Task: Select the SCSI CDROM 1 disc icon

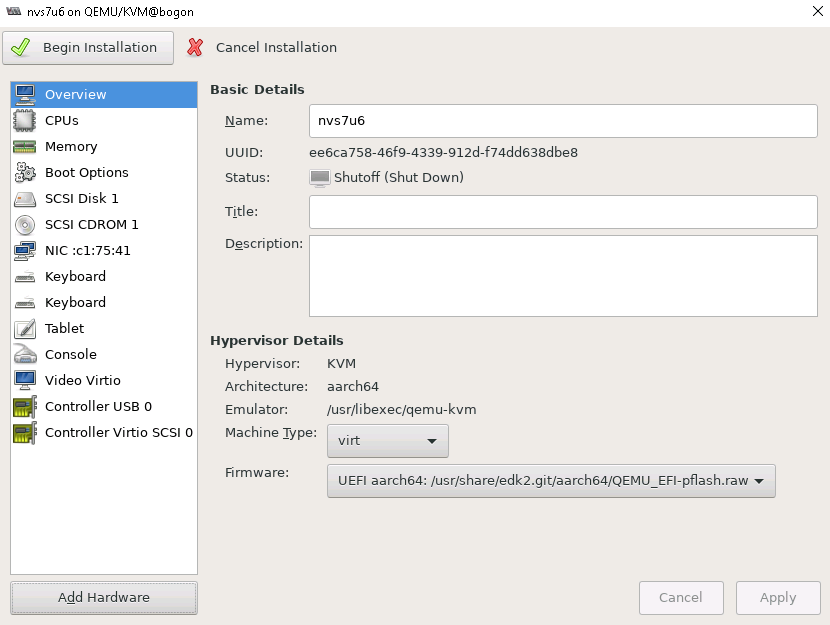Action: click(x=24, y=225)
